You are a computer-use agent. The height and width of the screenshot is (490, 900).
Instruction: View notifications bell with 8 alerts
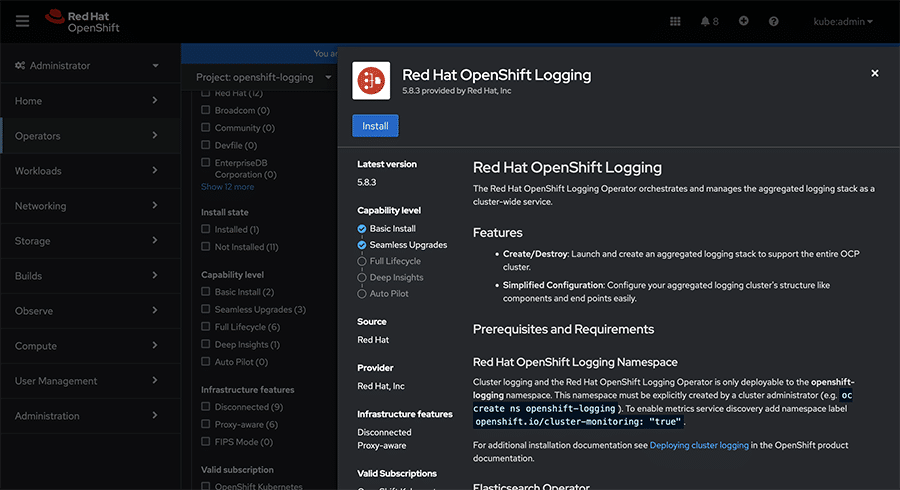pyautogui.click(x=709, y=21)
